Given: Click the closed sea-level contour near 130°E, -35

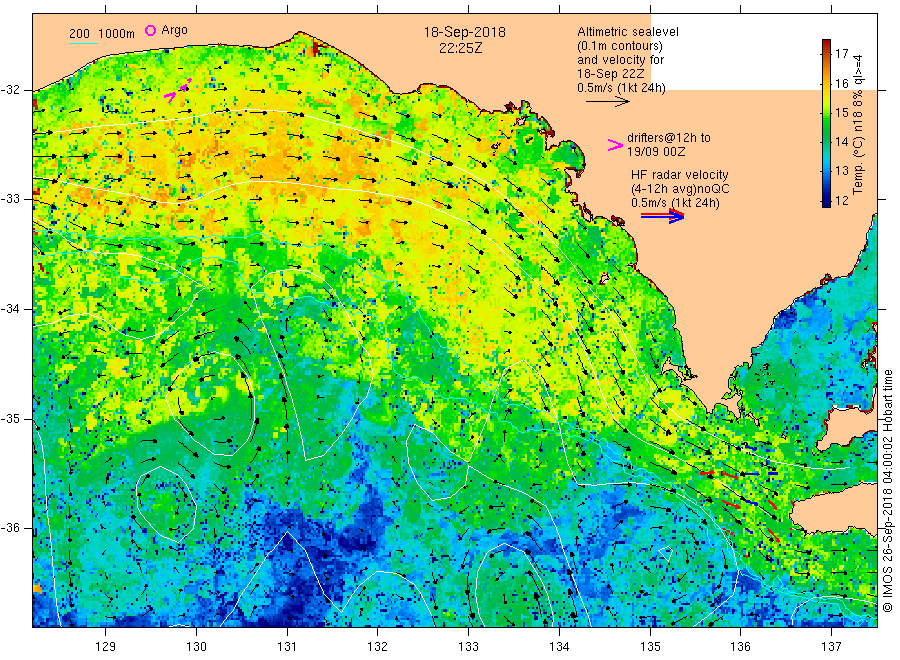Looking at the screenshot, I should (x=210, y=403).
